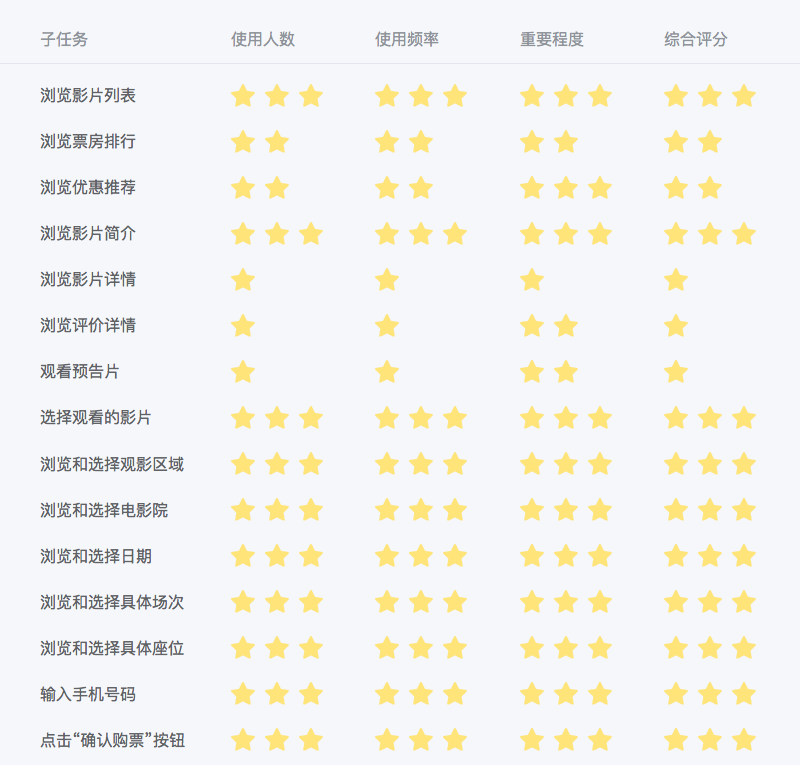Click third 综合评分 star for 浏览和选择电影院
Viewport: 800px width, 765px height.
743,510
